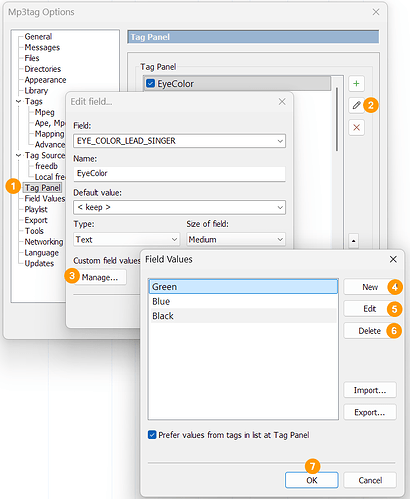The height and width of the screenshot is (499, 410).
Task: Collapse the Tags tree node
Action: pos(18,101)
